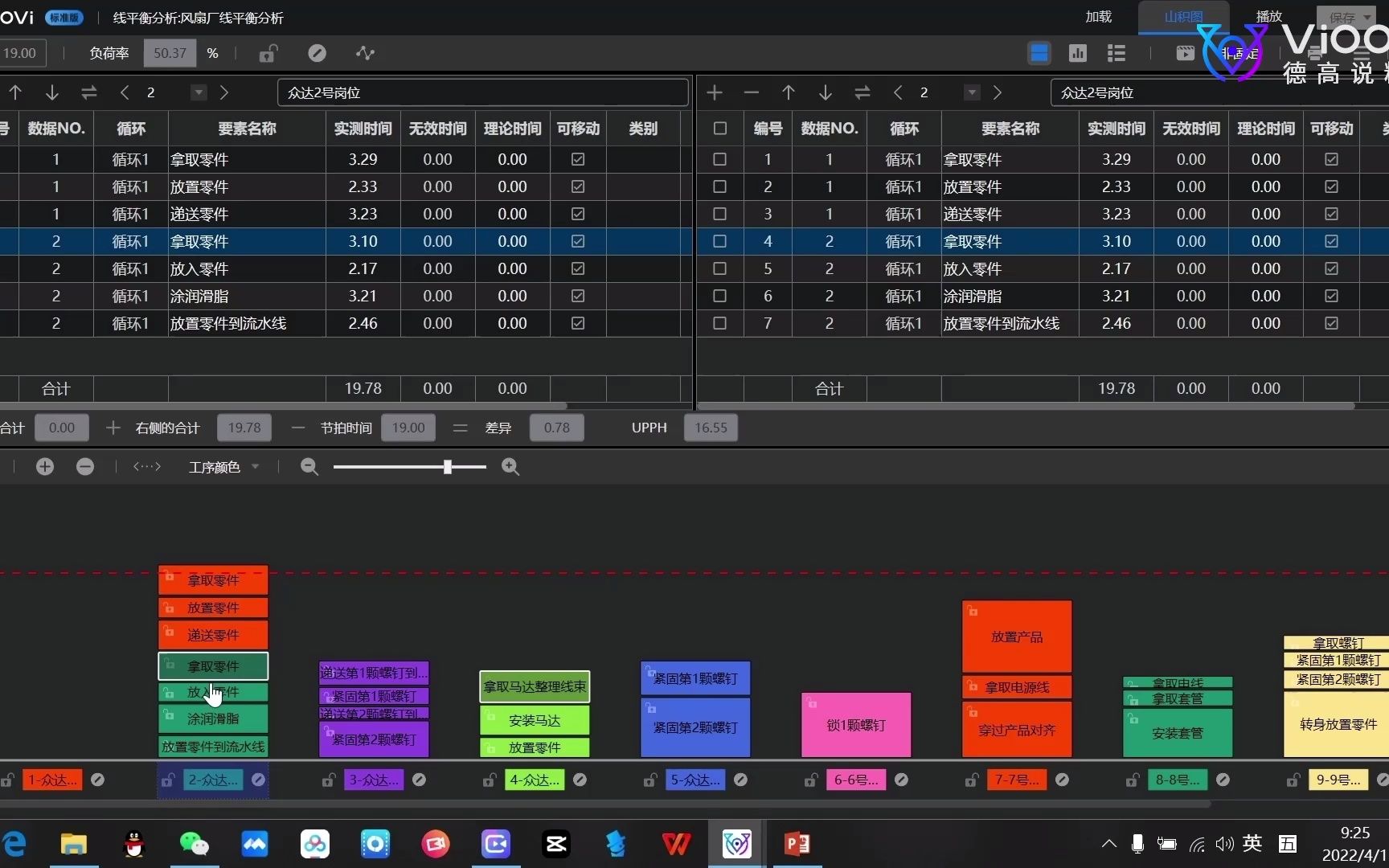Click circled plus icon on chart toolbar
The width and height of the screenshot is (1389, 868).
45,467
